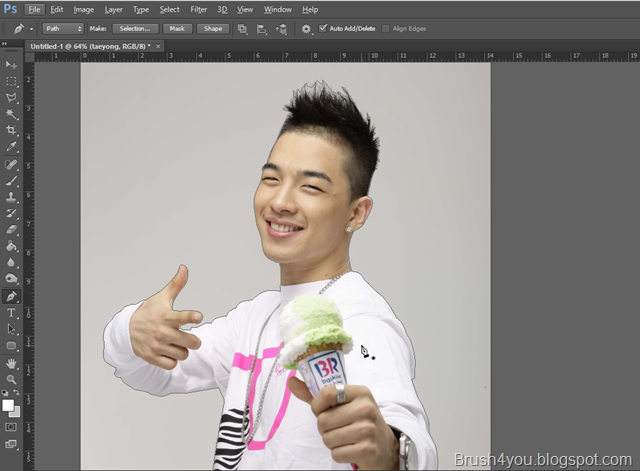
Task: Expand the pen tool preset picker arrow
Action: pyautogui.click(x=31, y=29)
